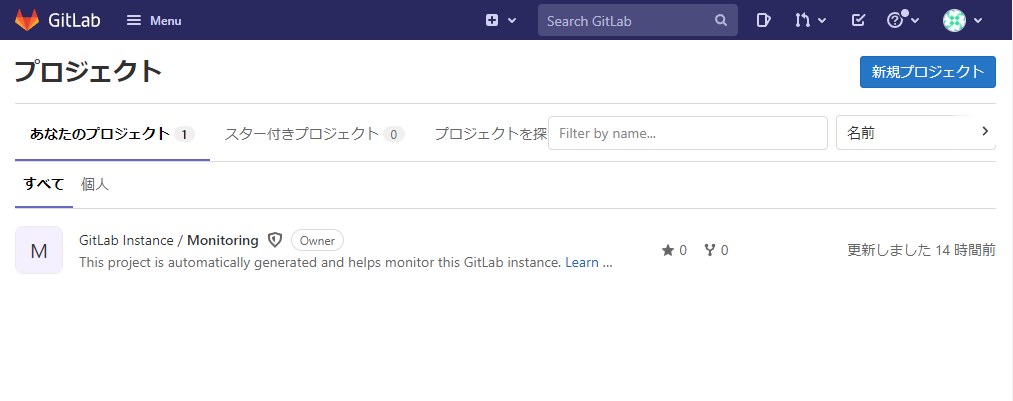Select the 個人 sub-tab
Image resolution: width=1013 pixels, height=401 pixels.
pos(95,184)
